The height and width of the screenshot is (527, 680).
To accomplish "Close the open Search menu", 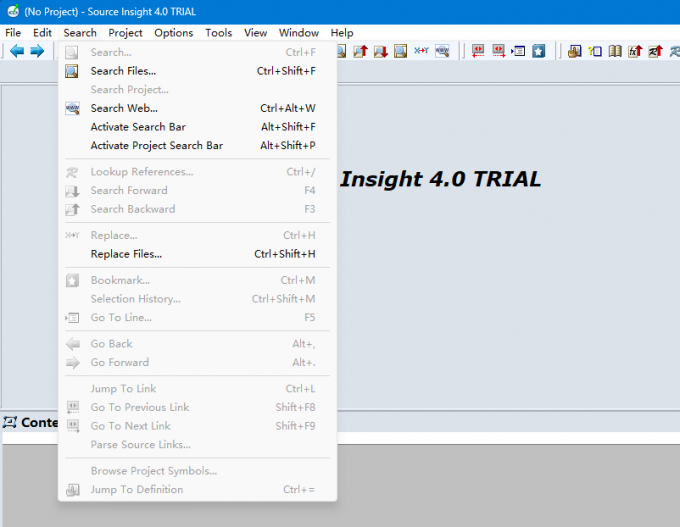I will tap(80, 33).
